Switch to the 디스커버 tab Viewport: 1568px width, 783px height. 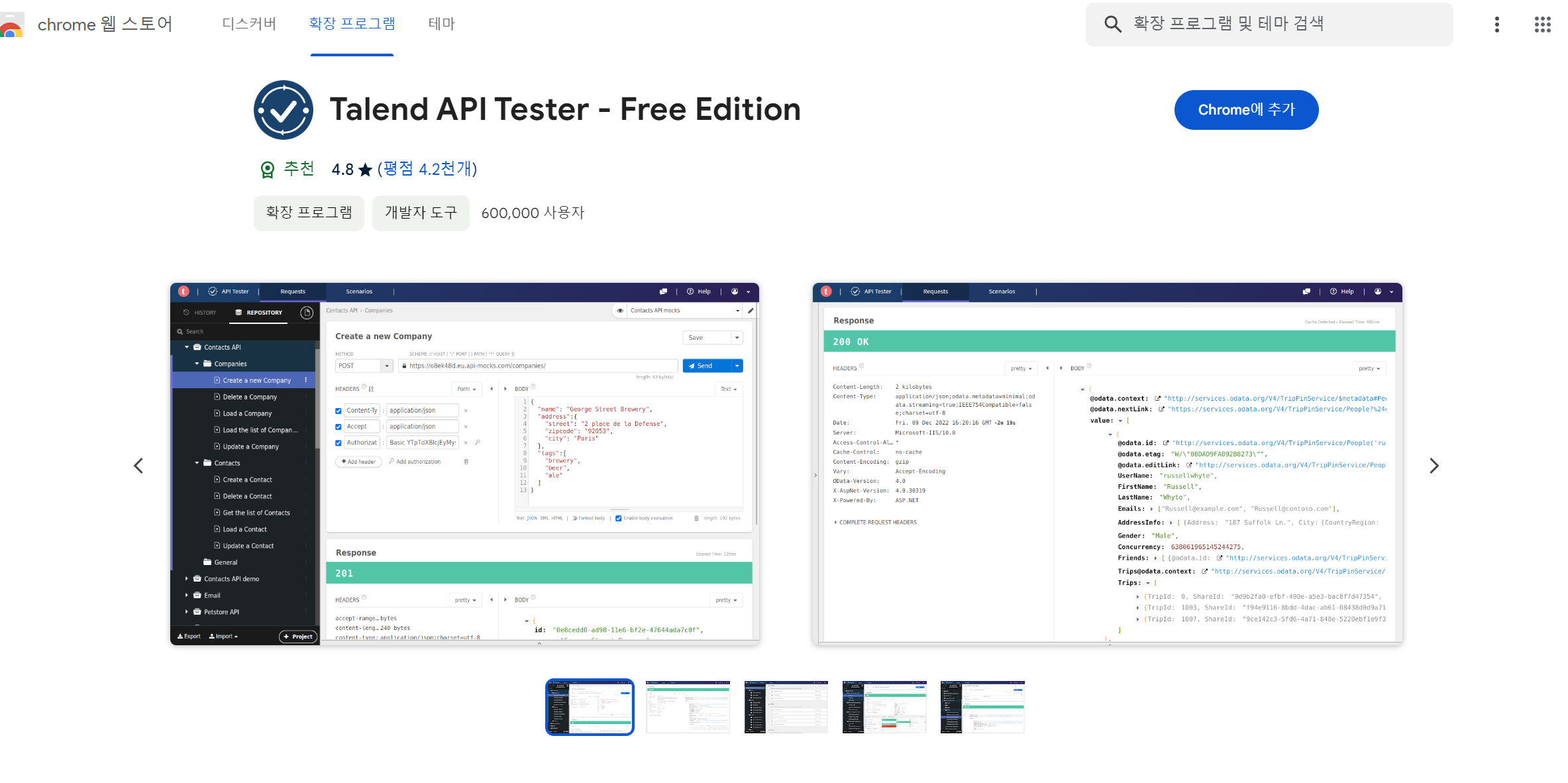click(x=249, y=24)
